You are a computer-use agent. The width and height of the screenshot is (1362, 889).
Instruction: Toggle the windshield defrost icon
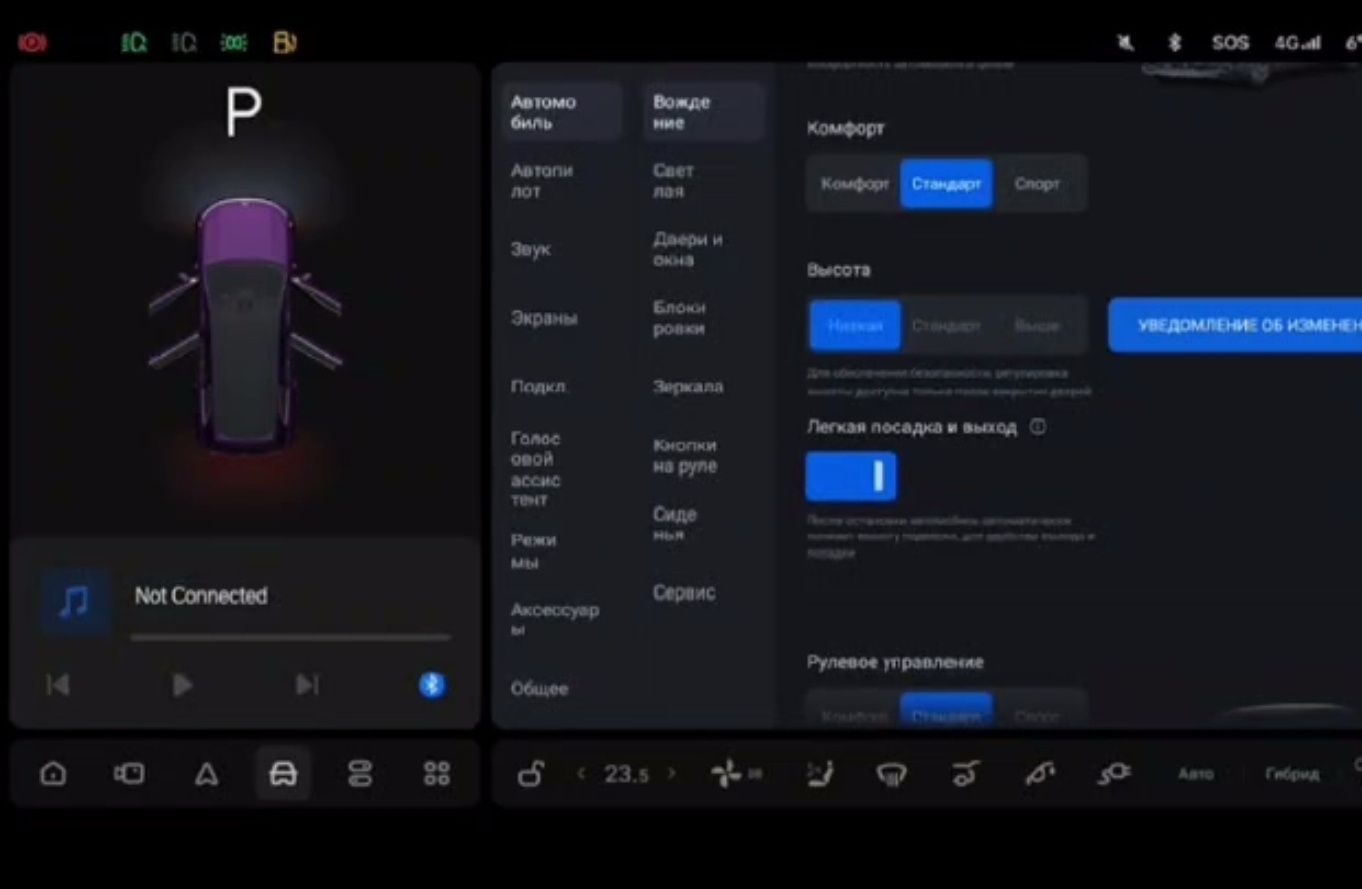tap(892, 773)
